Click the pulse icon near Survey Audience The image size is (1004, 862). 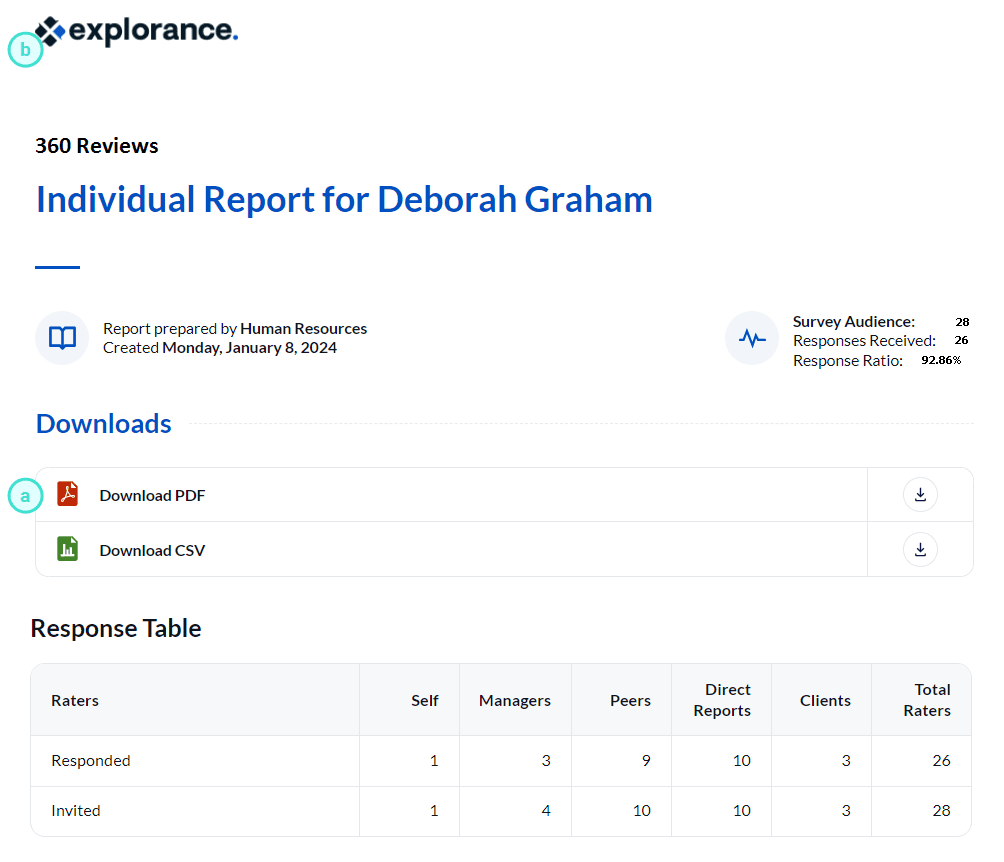pyautogui.click(x=751, y=337)
